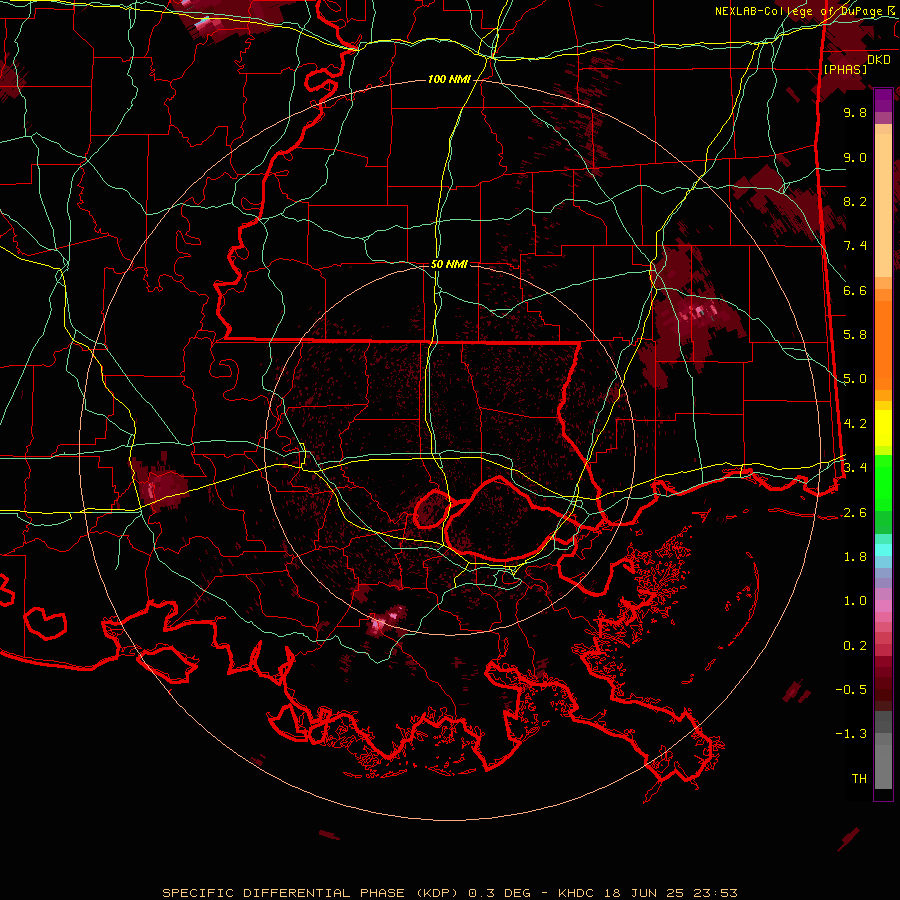
Task: Click KHDC station ID in bottom caption
Action: click(577, 893)
